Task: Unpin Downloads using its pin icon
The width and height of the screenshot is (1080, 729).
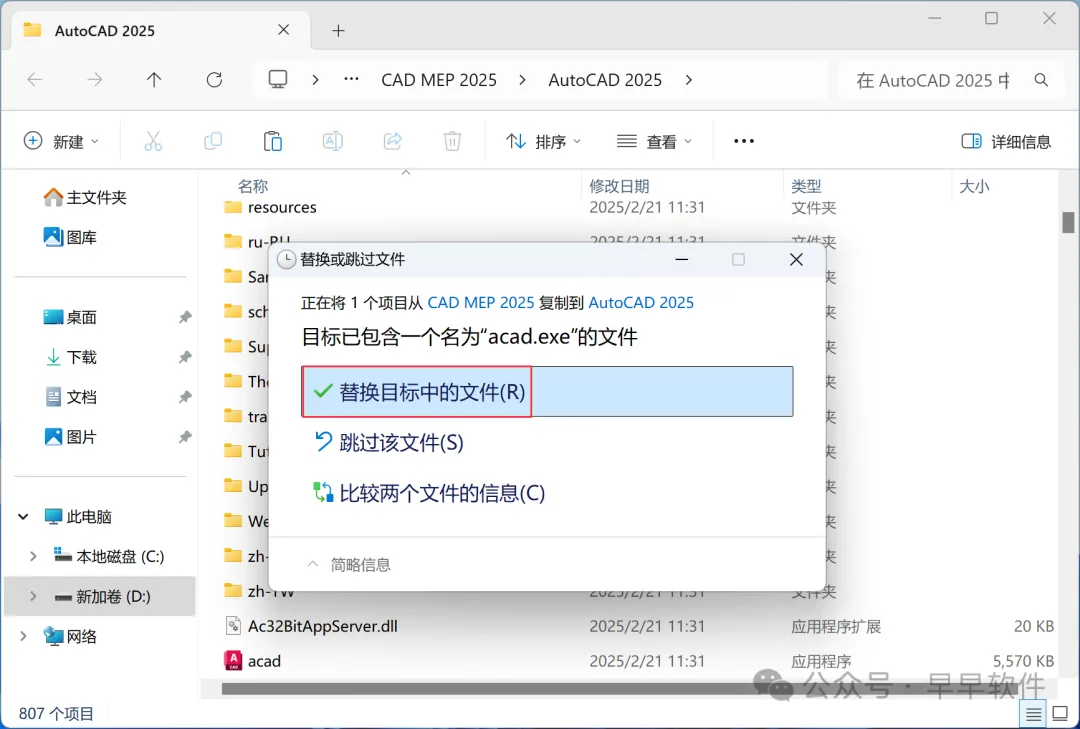Action: pos(185,357)
